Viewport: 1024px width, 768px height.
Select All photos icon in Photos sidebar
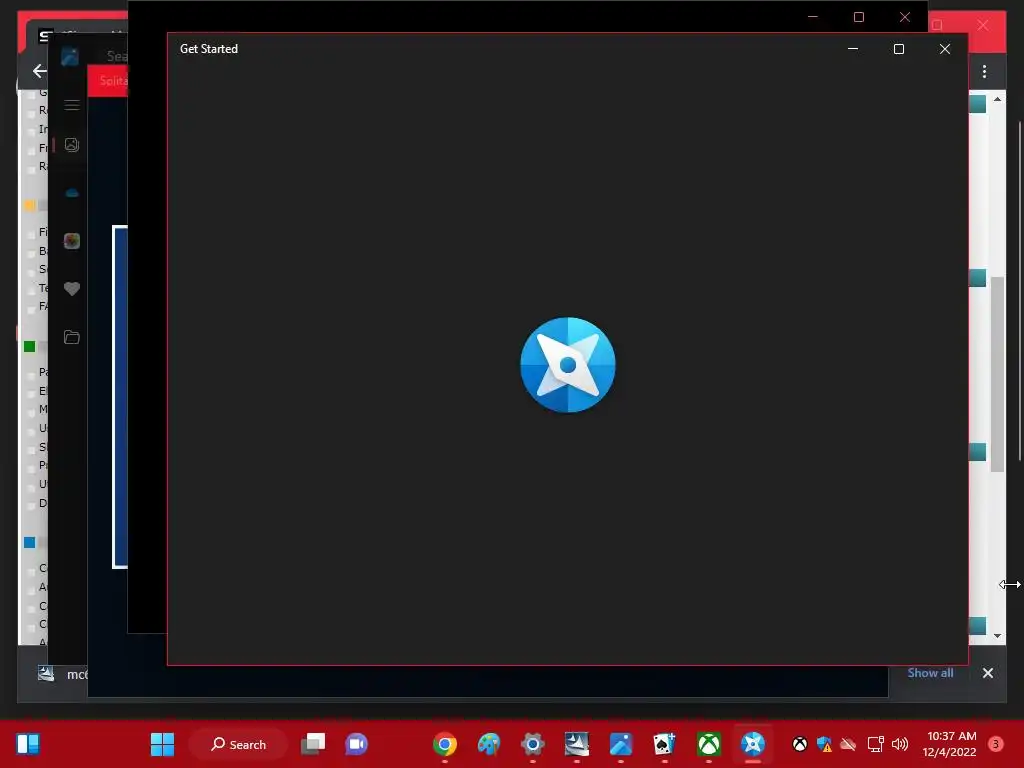72,145
